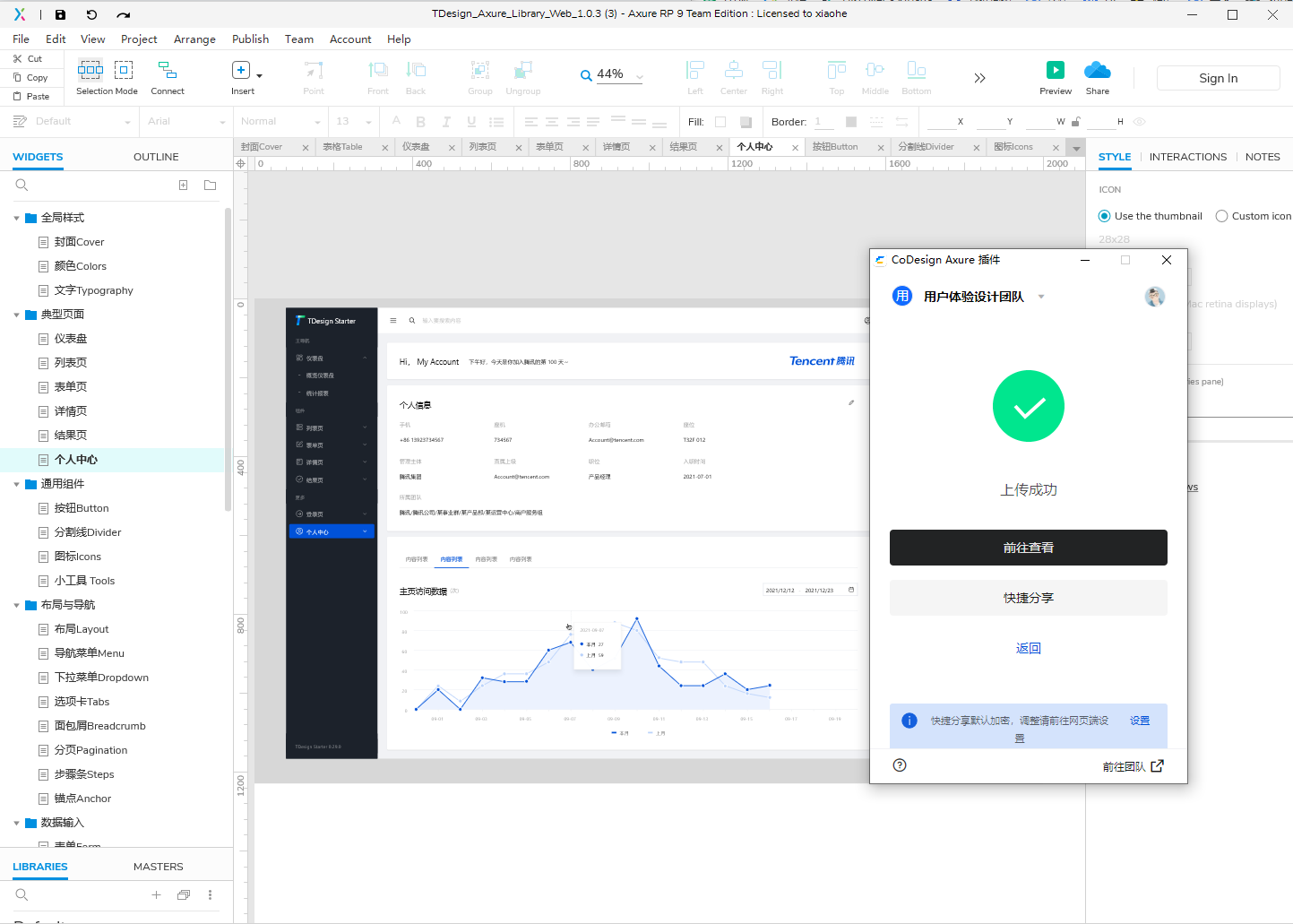Click the Preview play button

(1056, 70)
